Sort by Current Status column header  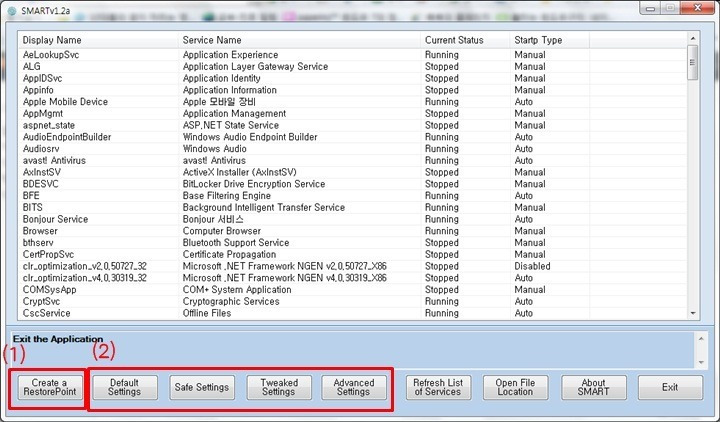[465, 40]
